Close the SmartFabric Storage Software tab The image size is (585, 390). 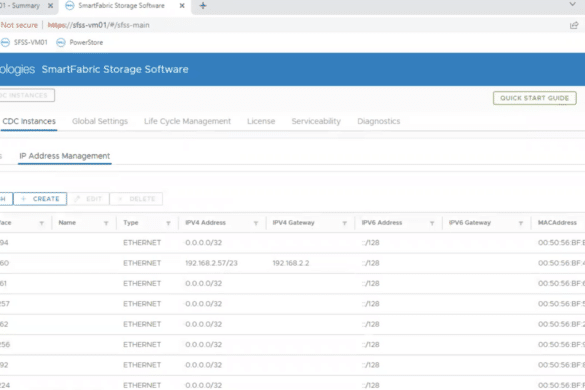click(182, 6)
